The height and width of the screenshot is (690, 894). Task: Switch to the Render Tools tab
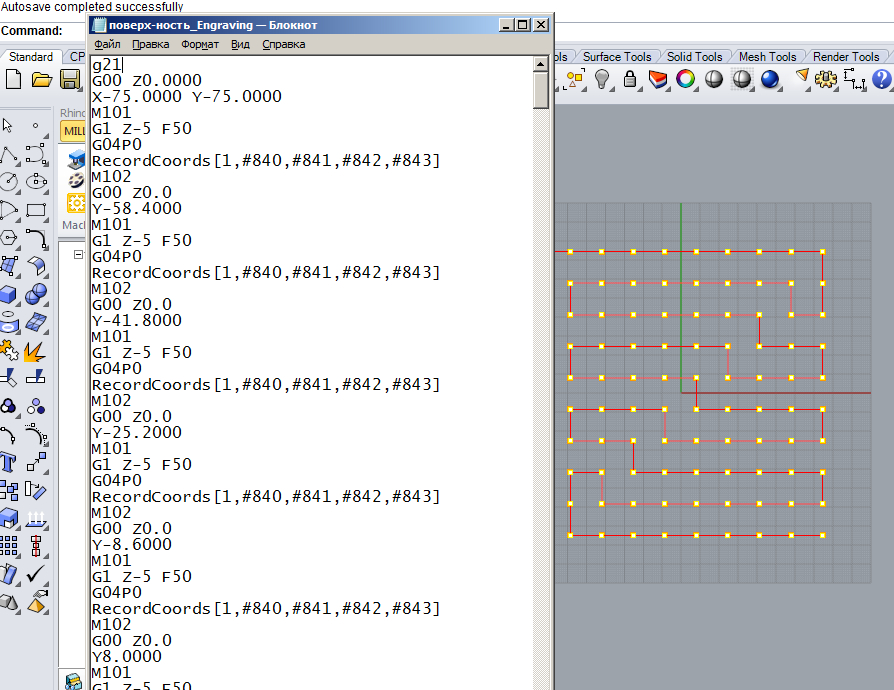click(x=846, y=57)
